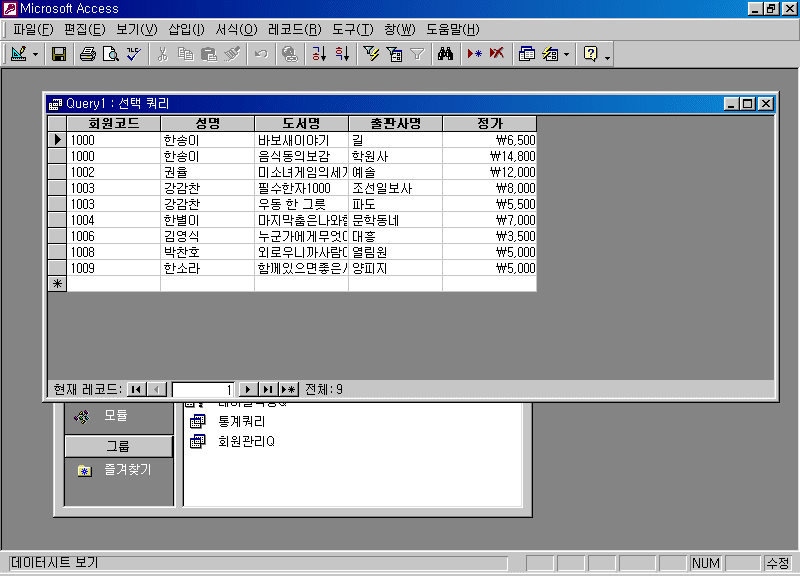Click the cell containing 조선일보사
Viewport: 800px width, 576px height.
point(395,188)
